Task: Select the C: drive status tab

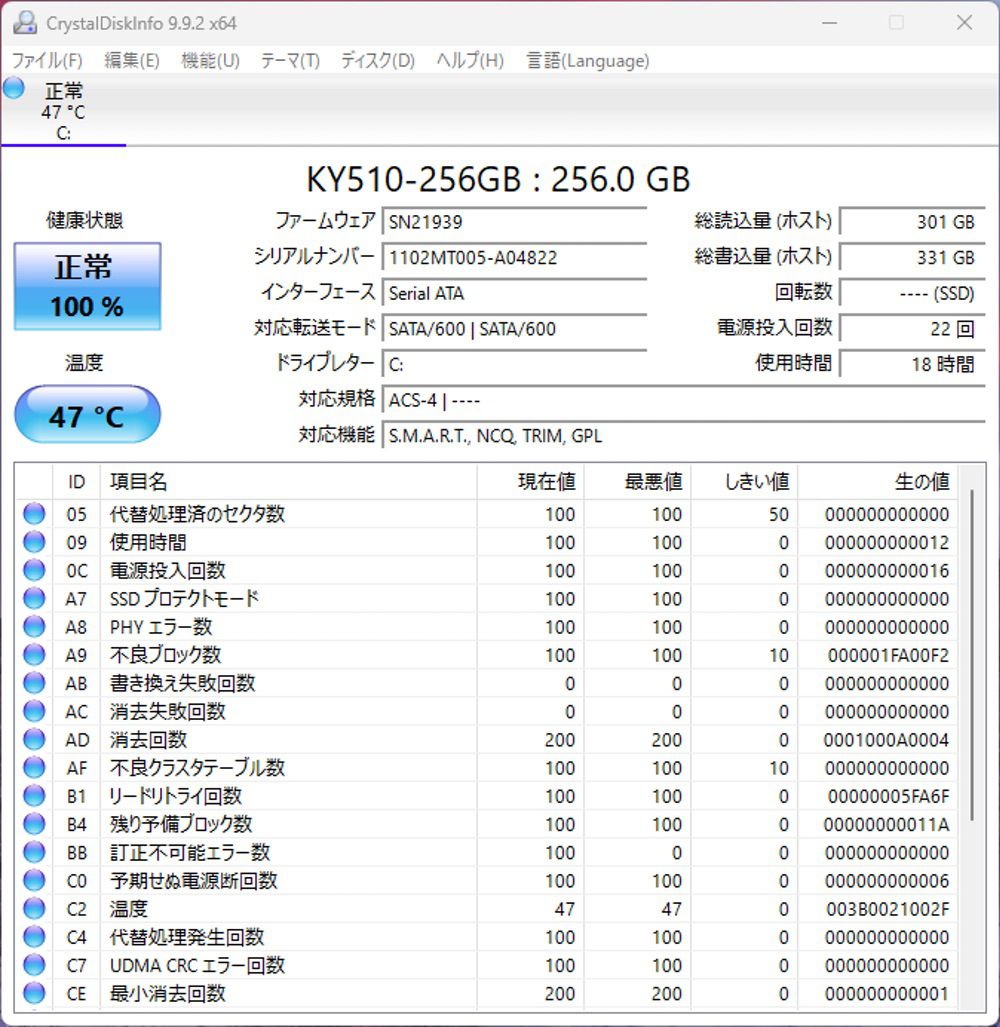Action: [64, 111]
